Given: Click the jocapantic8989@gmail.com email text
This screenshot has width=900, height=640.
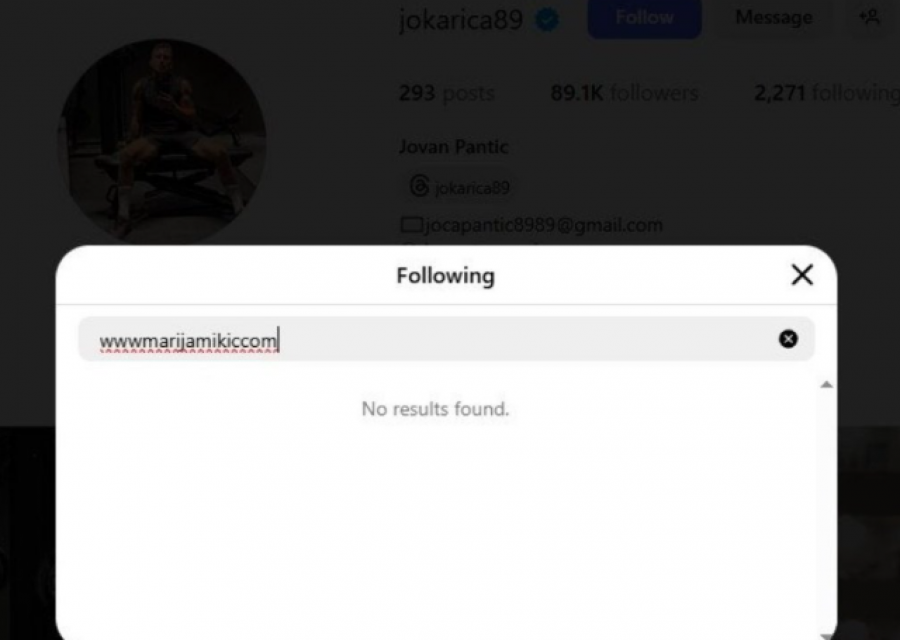Looking at the screenshot, I should (545, 225).
